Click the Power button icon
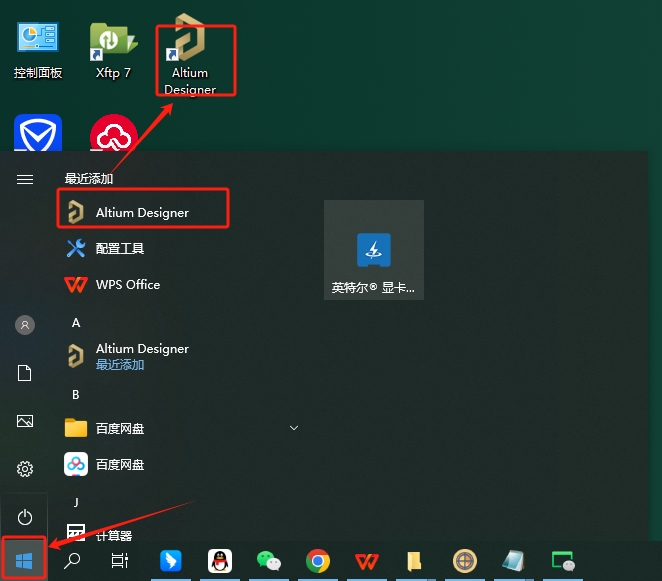The height and width of the screenshot is (581, 662). [x=25, y=517]
